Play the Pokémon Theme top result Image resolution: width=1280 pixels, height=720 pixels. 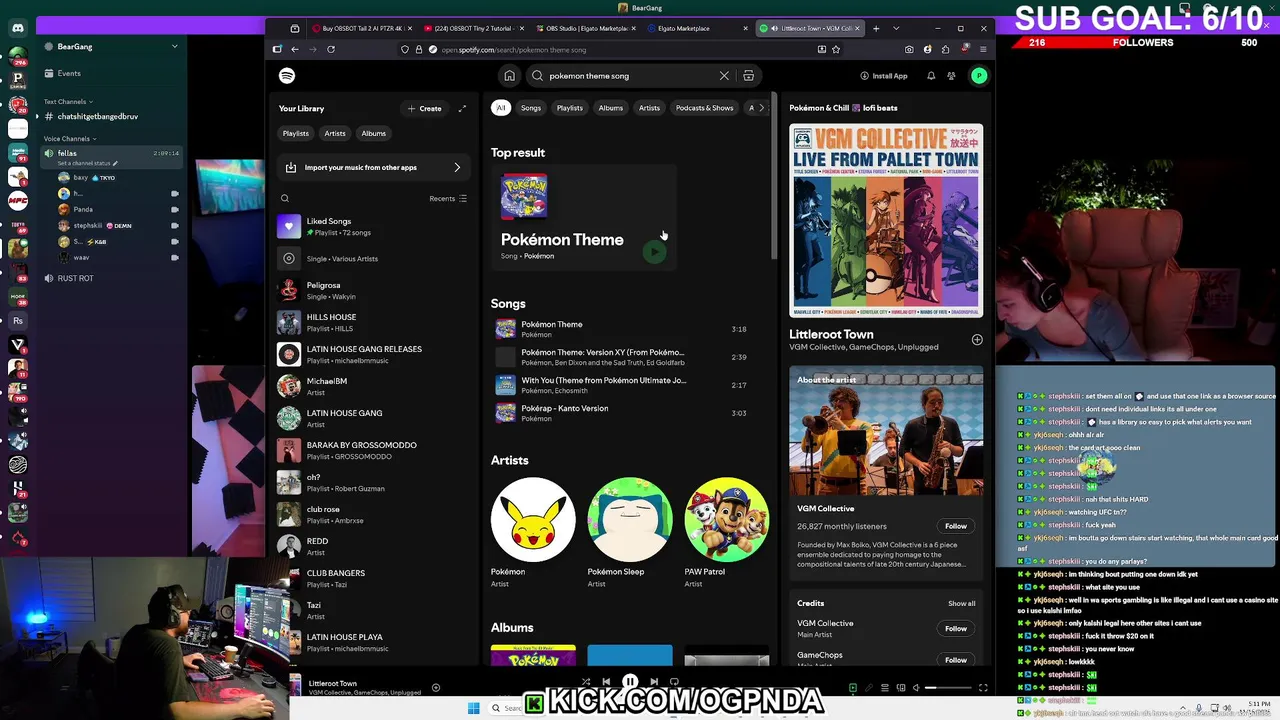[x=653, y=252]
